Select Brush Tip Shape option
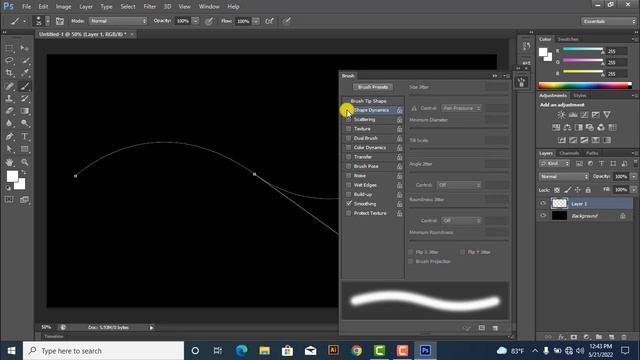The width and height of the screenshot is (640, 360). (x=368, y=101)
